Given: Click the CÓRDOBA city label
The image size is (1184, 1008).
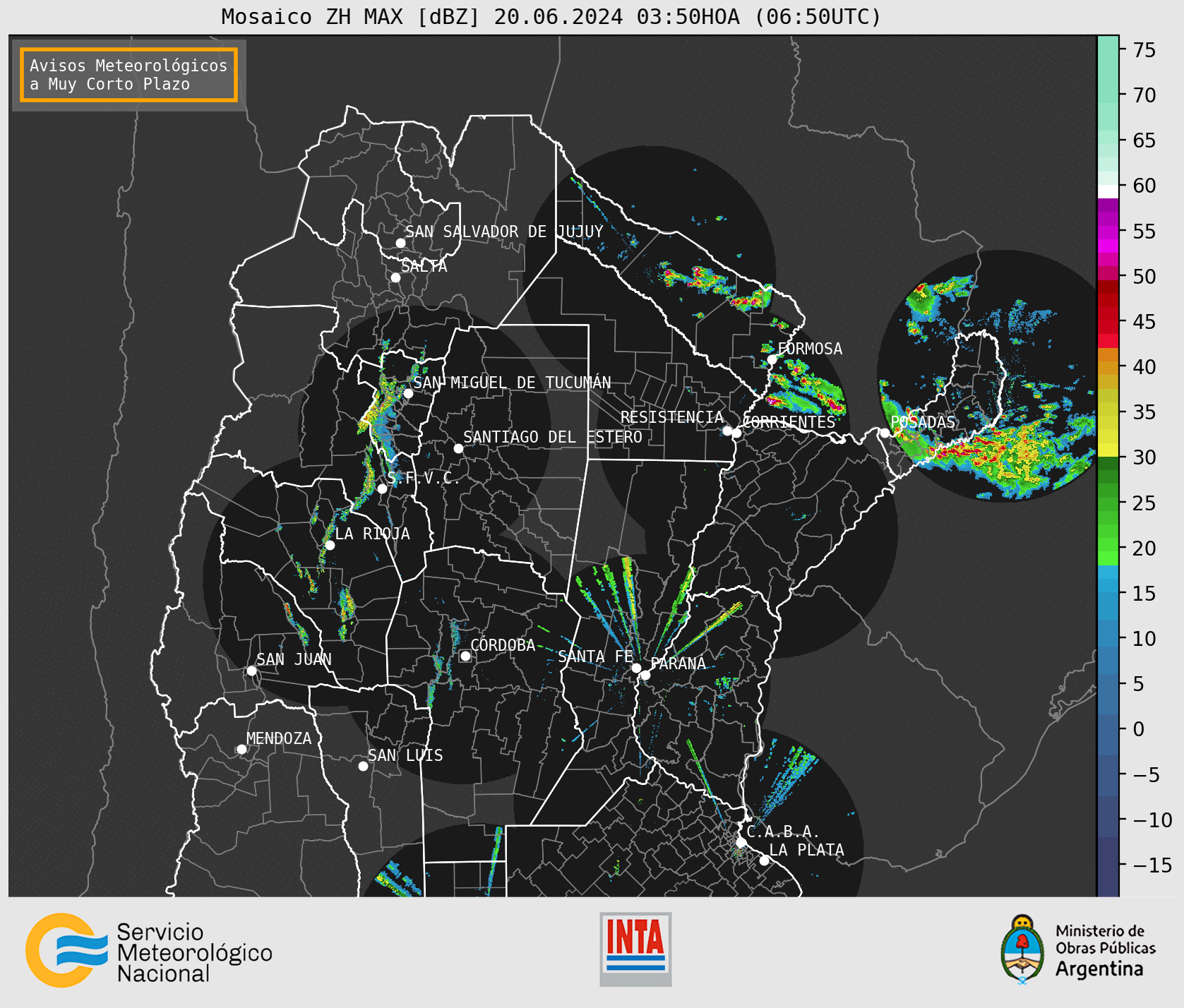Looking at the screenshot, I should click(x=503, y=645).
